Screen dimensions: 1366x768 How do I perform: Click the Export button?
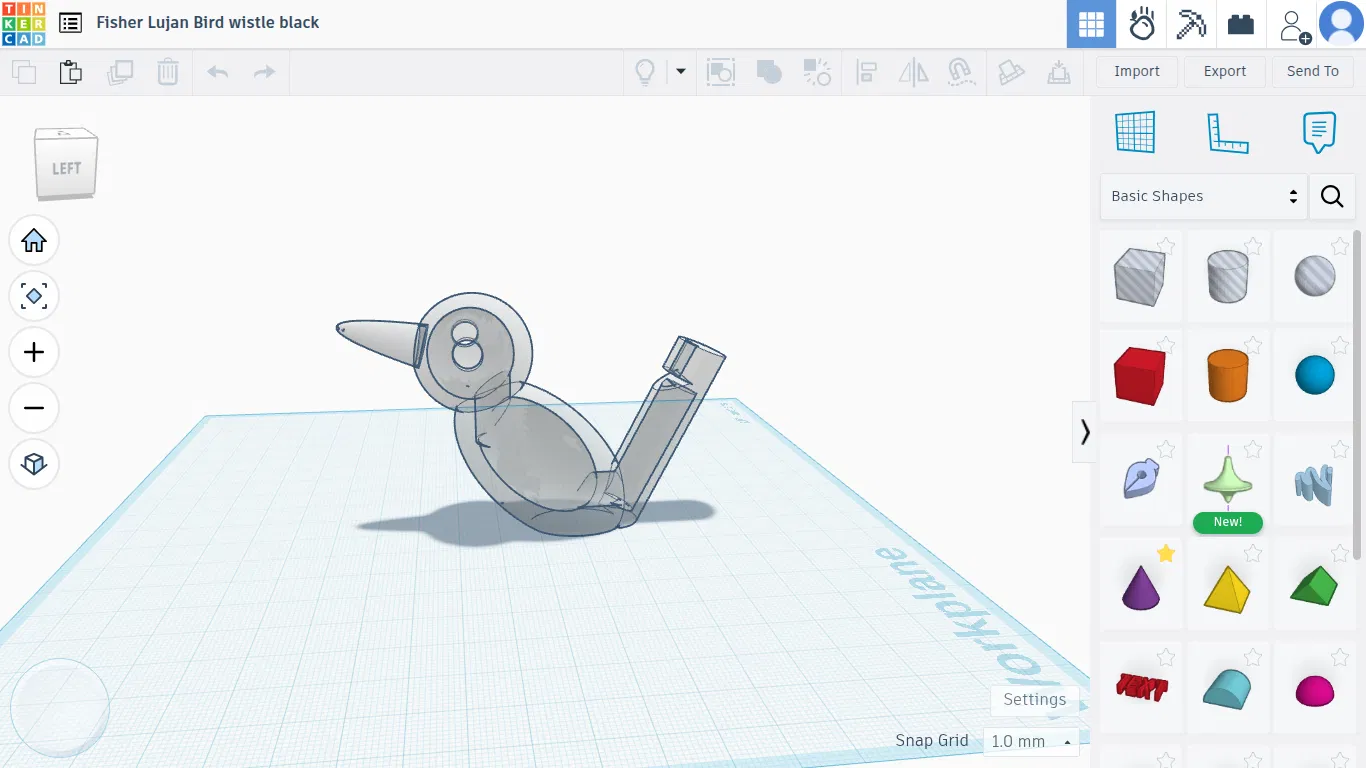(x=1225, y=71)
